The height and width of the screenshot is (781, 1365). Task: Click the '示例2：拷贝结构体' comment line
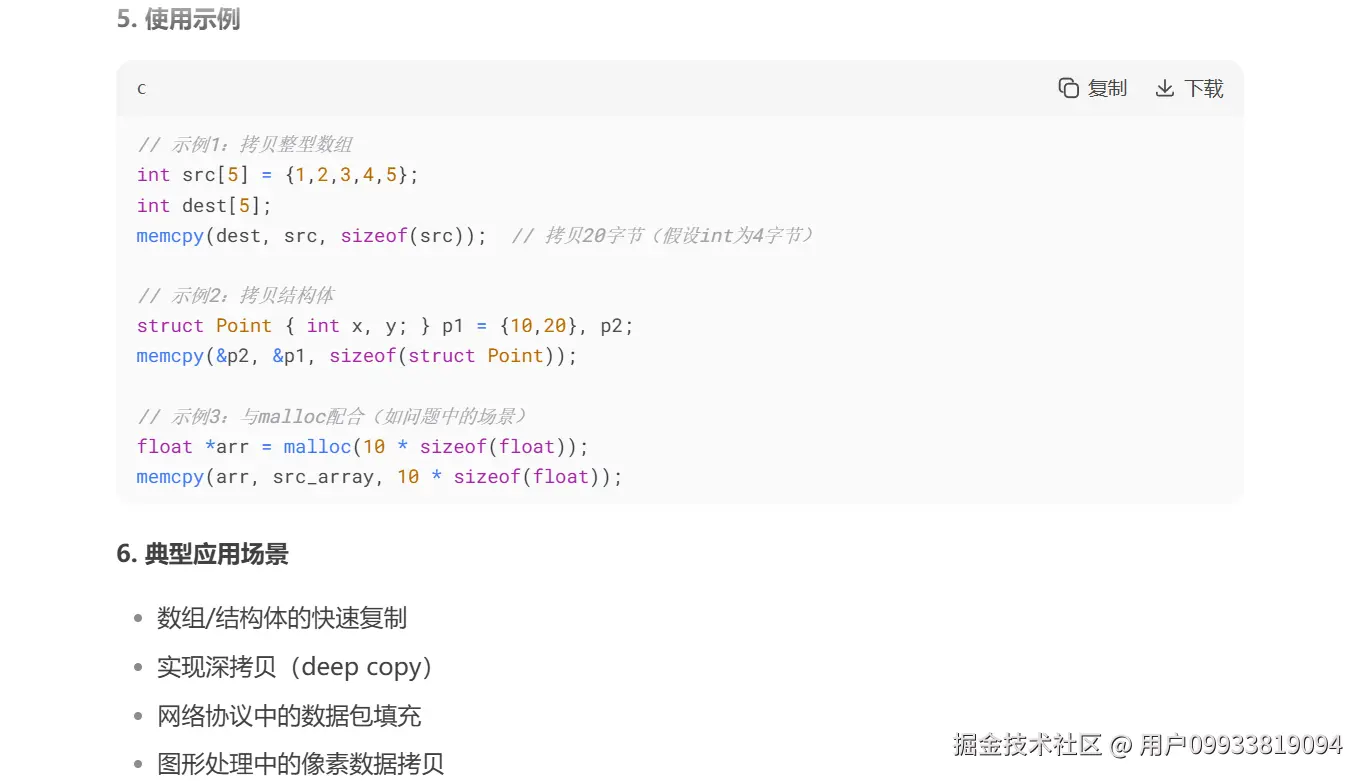[236, 296]
